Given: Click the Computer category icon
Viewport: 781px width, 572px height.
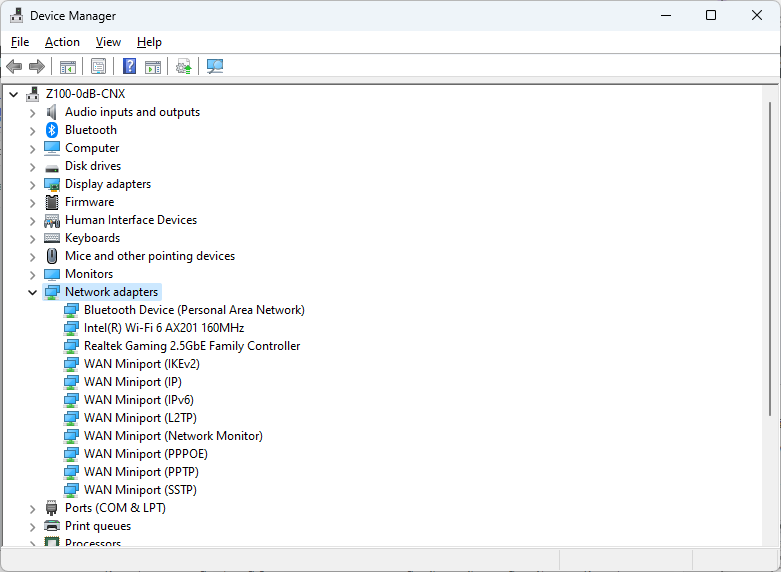Looking at the screenshot, I should point(52,148).
